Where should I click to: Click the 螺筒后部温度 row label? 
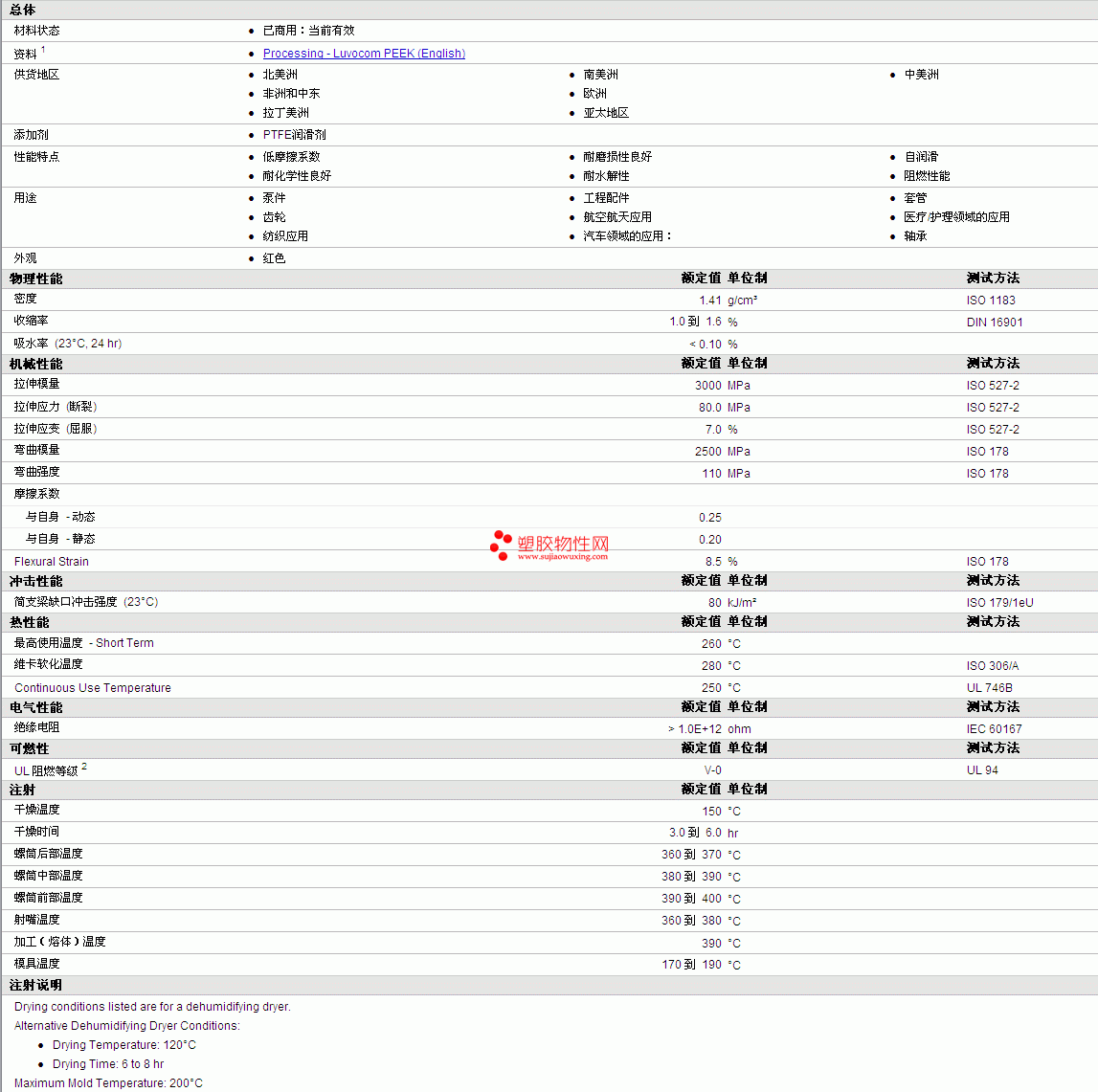pyautogui.click(x=48, y=854)
